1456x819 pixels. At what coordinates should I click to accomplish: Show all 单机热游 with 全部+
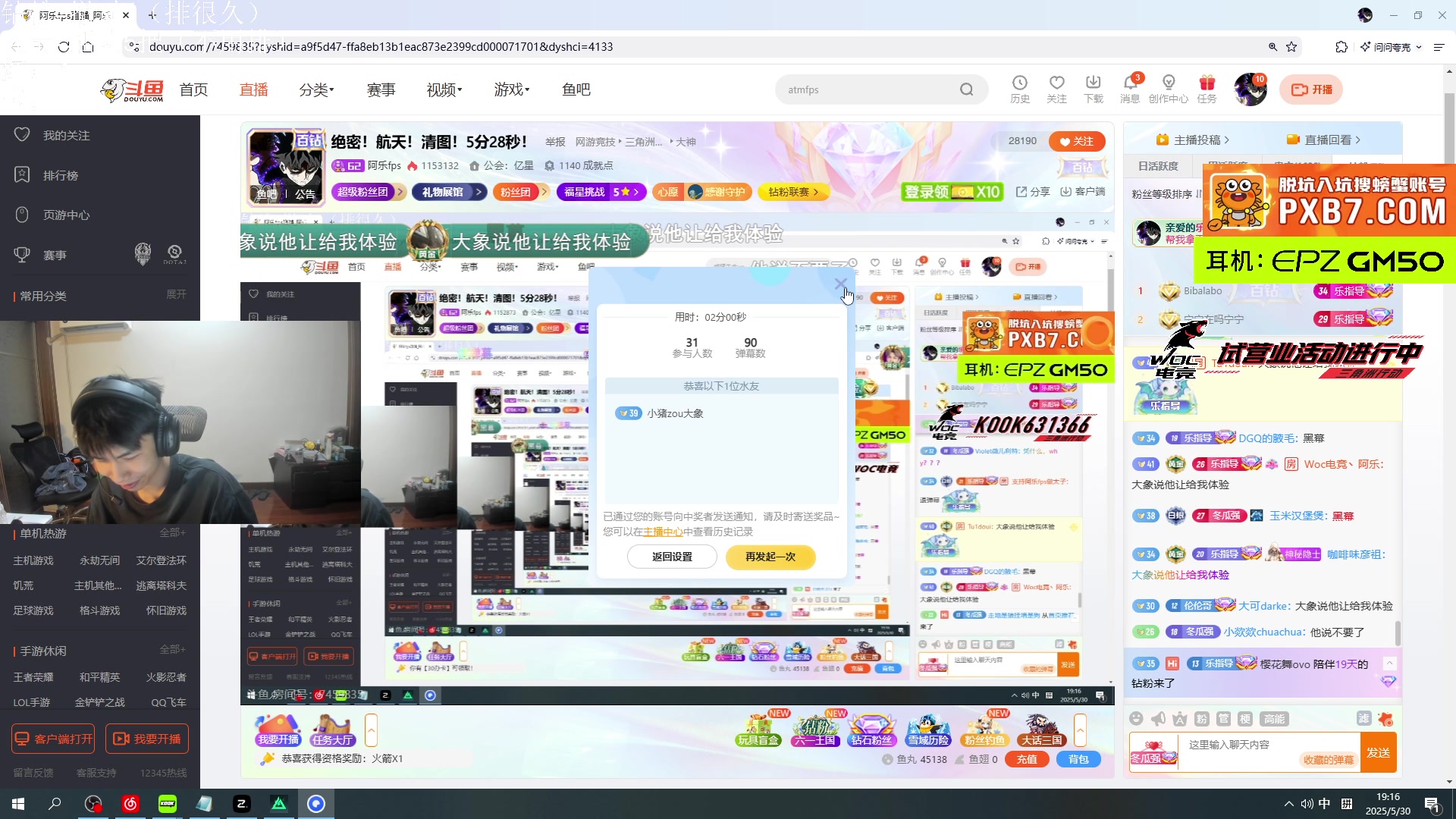pos(172,532)
